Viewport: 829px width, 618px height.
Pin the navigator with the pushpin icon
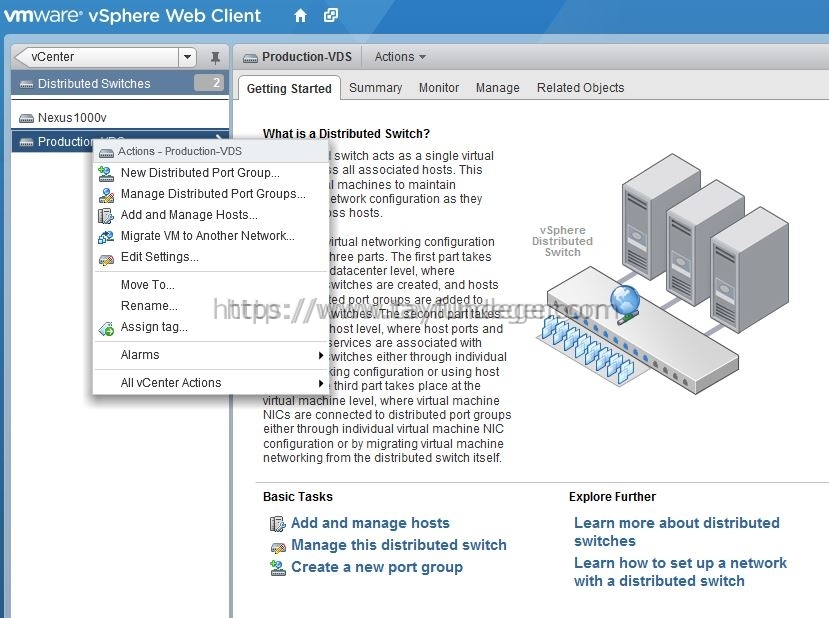click(215, 57)
